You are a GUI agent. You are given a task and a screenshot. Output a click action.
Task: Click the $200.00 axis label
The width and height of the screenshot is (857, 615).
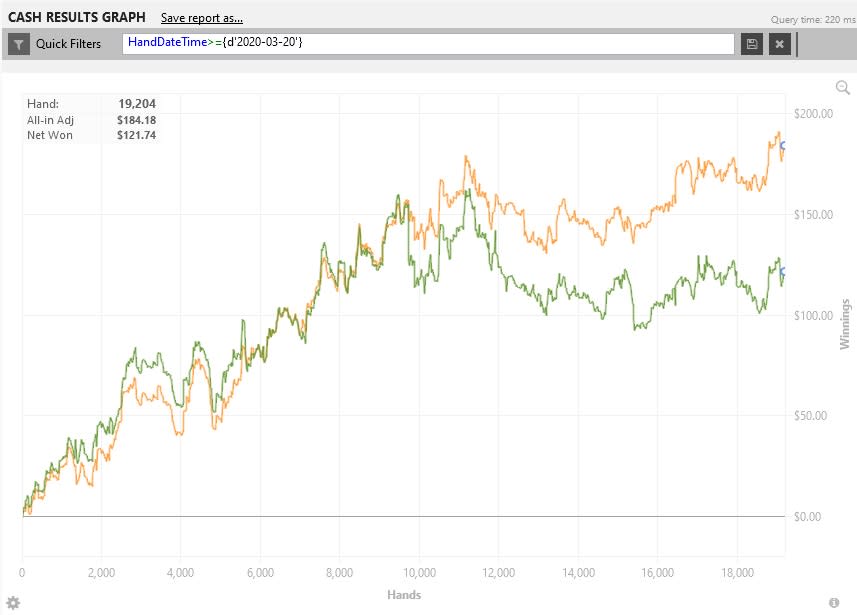(813, 114)
